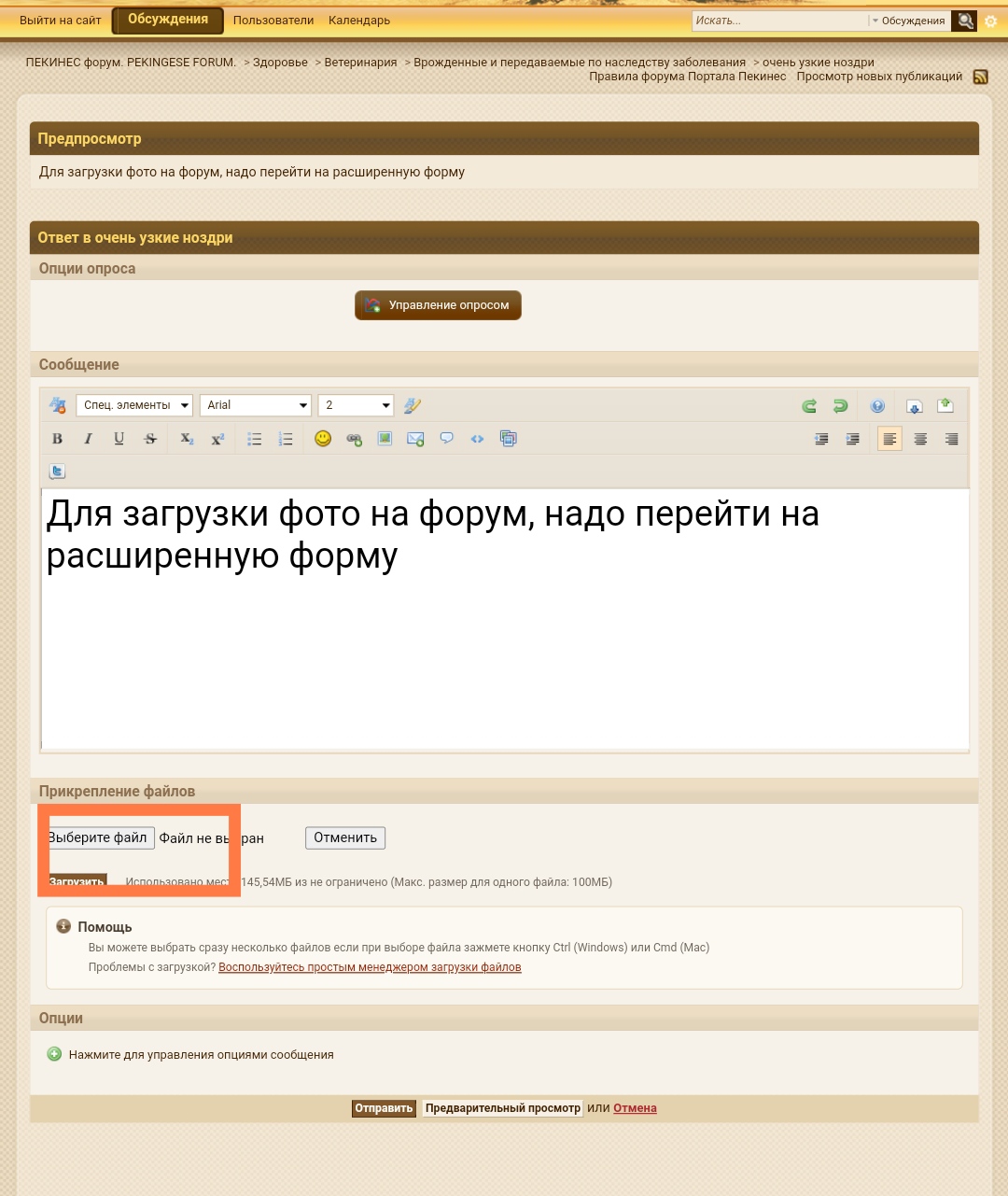The image size is (1008, 1196).
Task: Open the editor help icon
Action: [877, 406]
